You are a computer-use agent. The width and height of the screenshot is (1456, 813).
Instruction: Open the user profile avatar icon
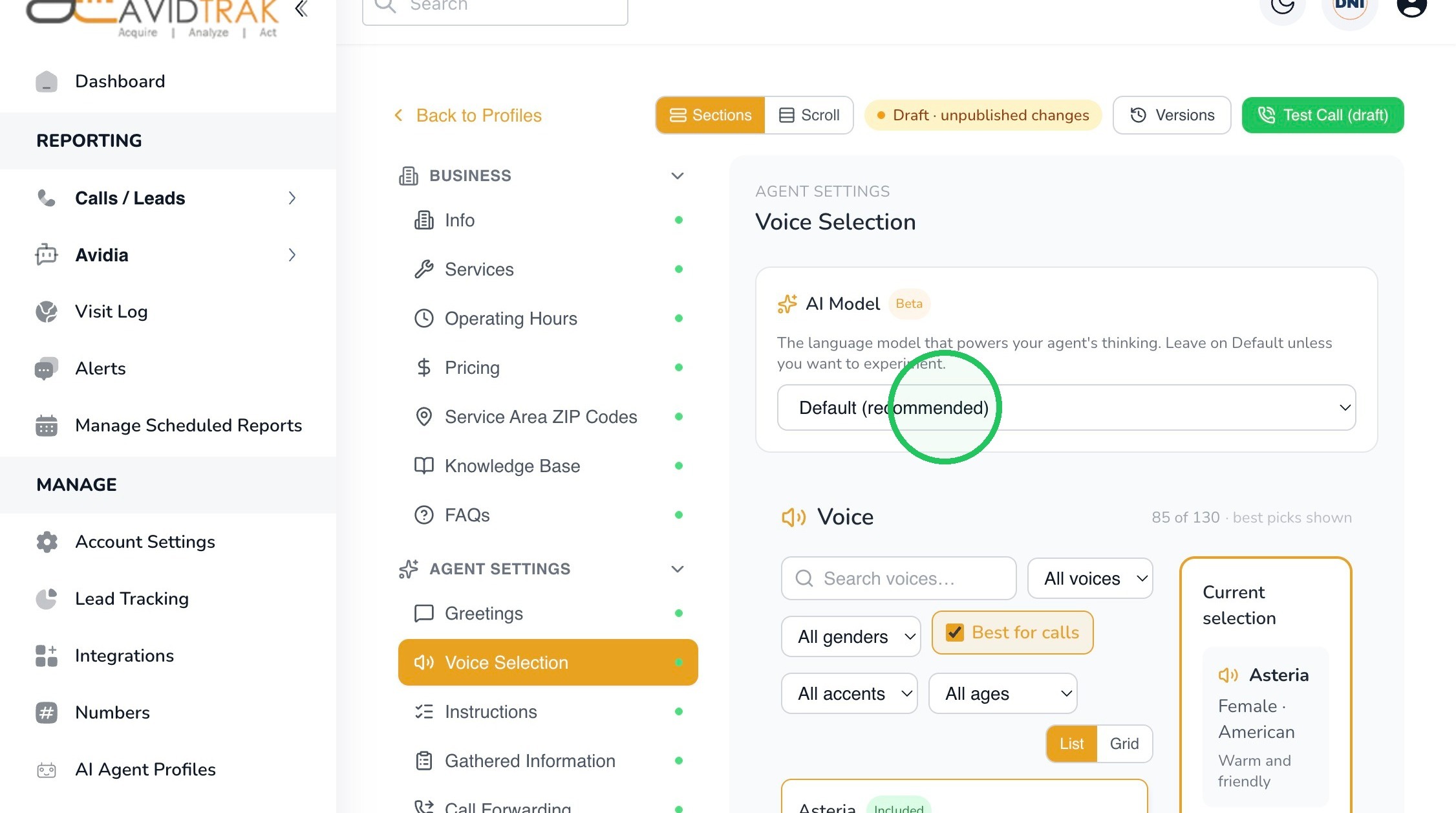pos(1411,6)
